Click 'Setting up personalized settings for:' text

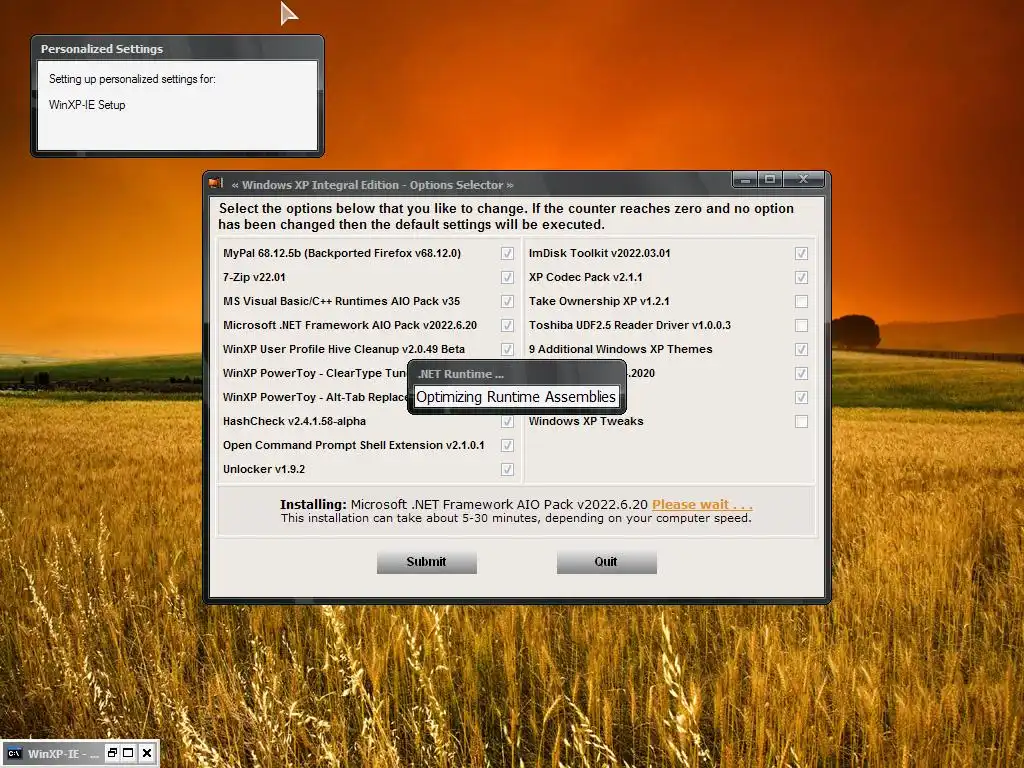click(x=132, y=79)
